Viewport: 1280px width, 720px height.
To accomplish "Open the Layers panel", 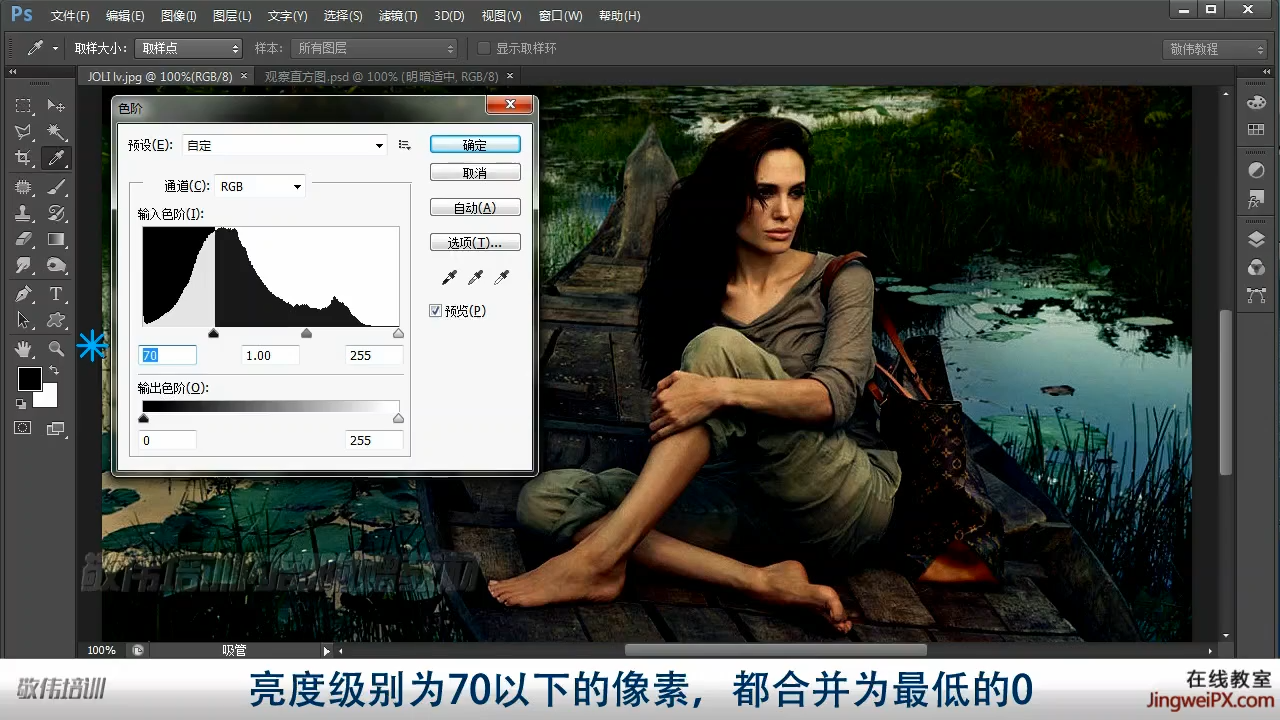I will 1256,240.
